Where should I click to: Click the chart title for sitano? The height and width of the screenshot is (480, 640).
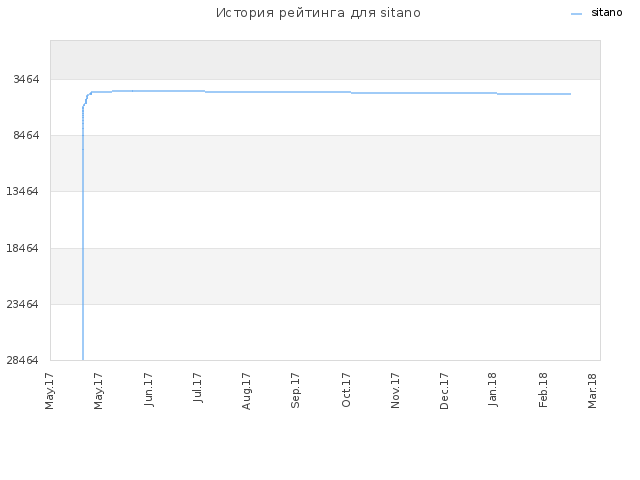pyautogui.click(x=318, y=13)
